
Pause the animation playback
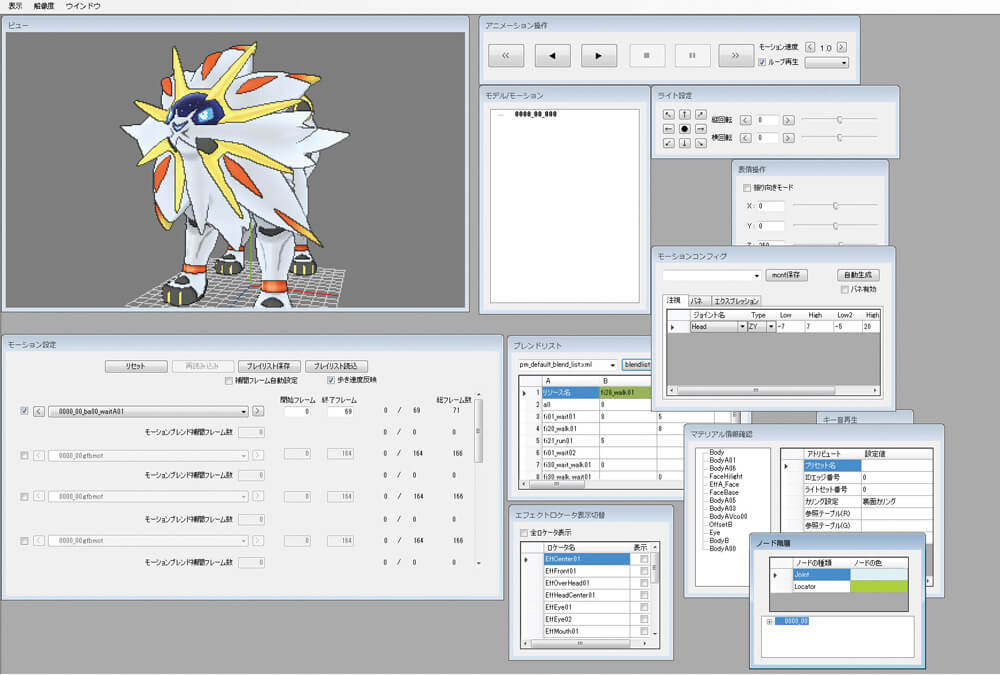(693, 56)
